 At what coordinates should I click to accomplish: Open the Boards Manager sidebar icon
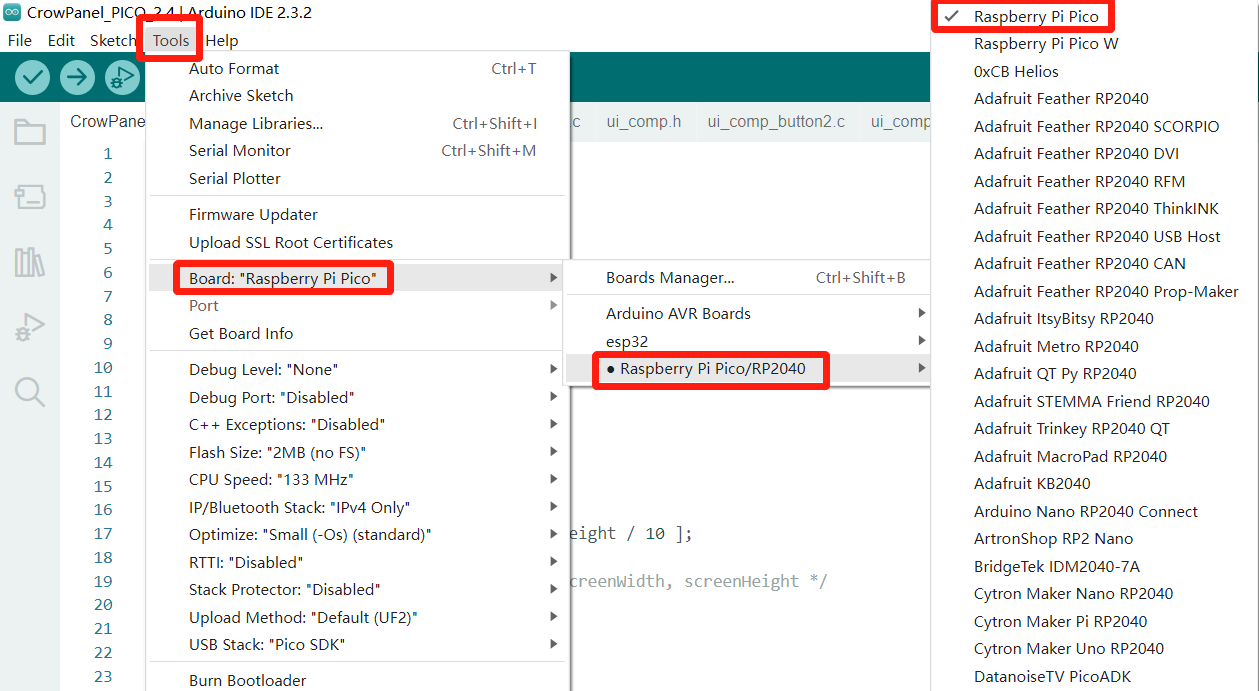30,197
